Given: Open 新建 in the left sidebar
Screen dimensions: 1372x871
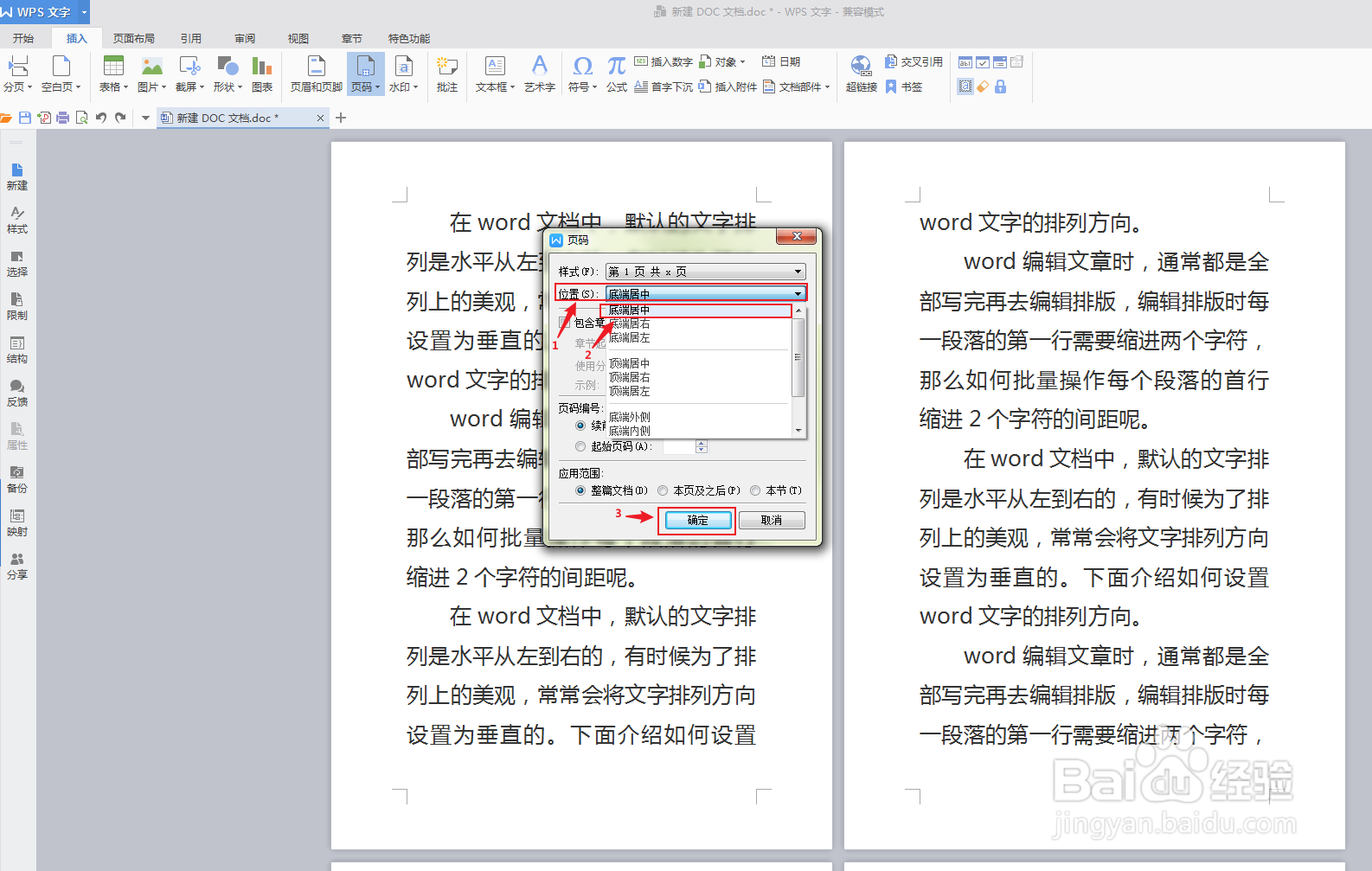Looking at the screenshot, I should (x=17, y=177).
